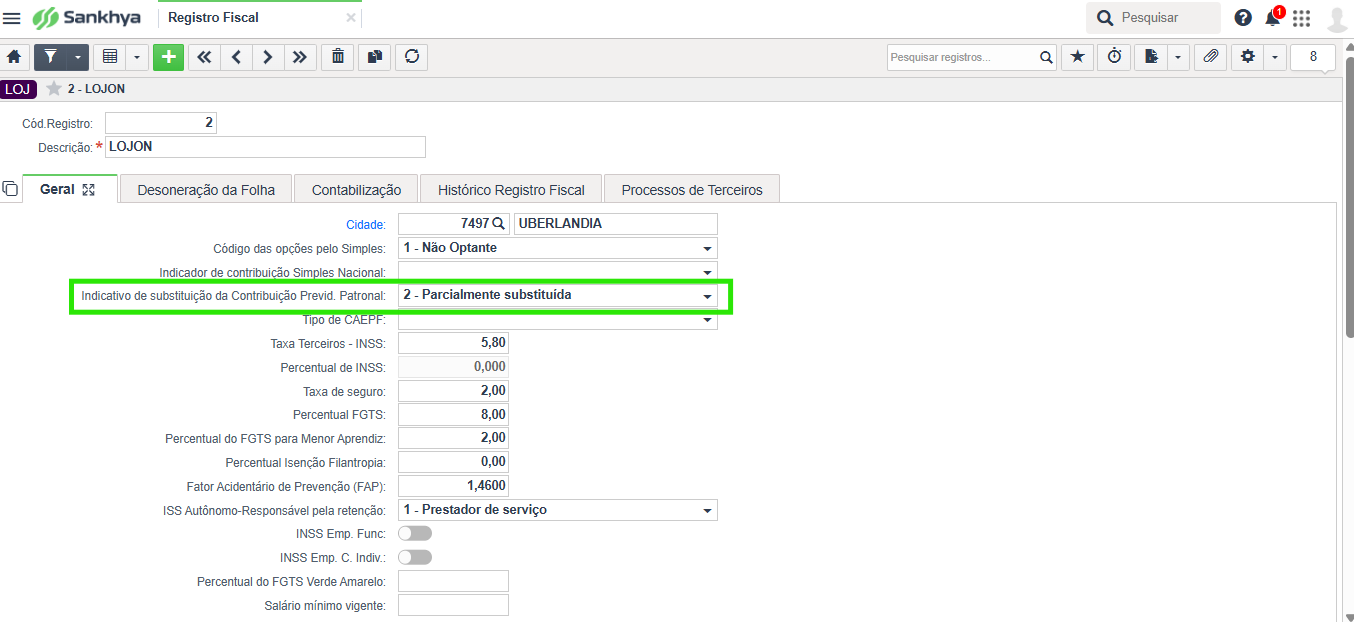1354x622 pixels.
Task: Go to the next record
Action: 268,57
